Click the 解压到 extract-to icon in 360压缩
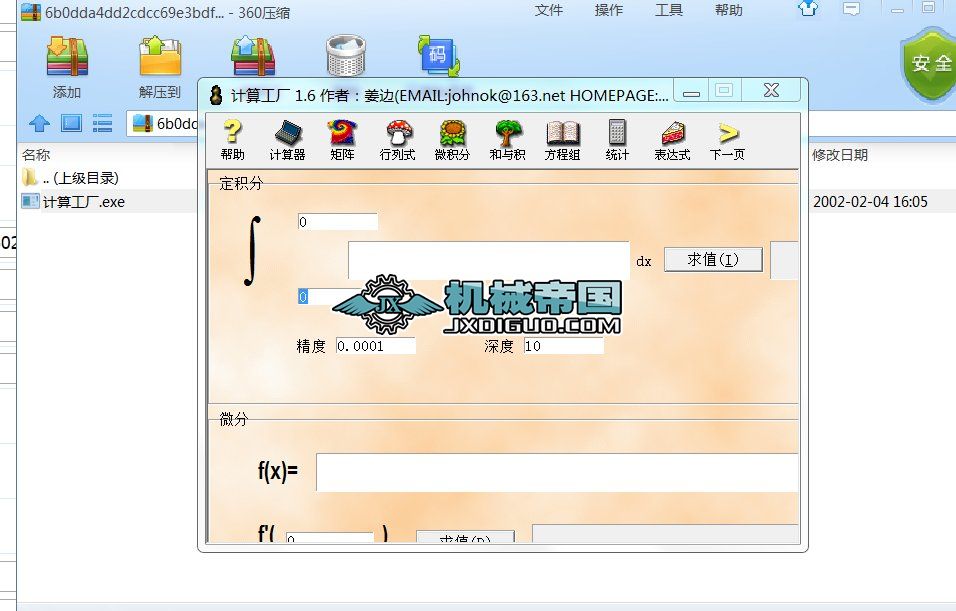956x611 pixels. (x=160, y=67)
